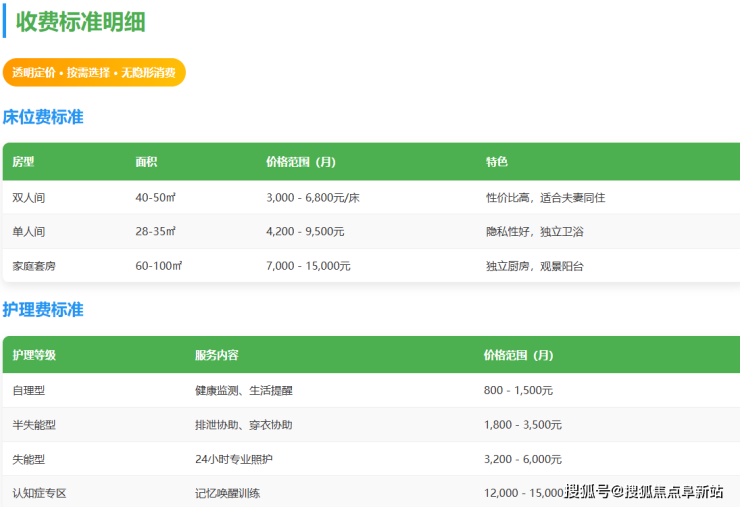This screenshot has width=740, height=507.
Task: Click the 24小时专业照护 service cell
Action: point(233,459)
